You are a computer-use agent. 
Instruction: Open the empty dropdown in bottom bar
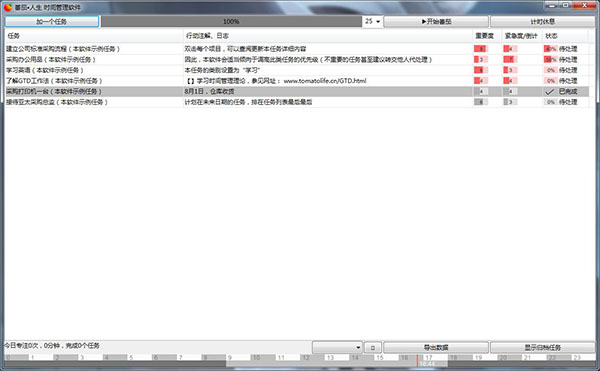coord(338,347)
